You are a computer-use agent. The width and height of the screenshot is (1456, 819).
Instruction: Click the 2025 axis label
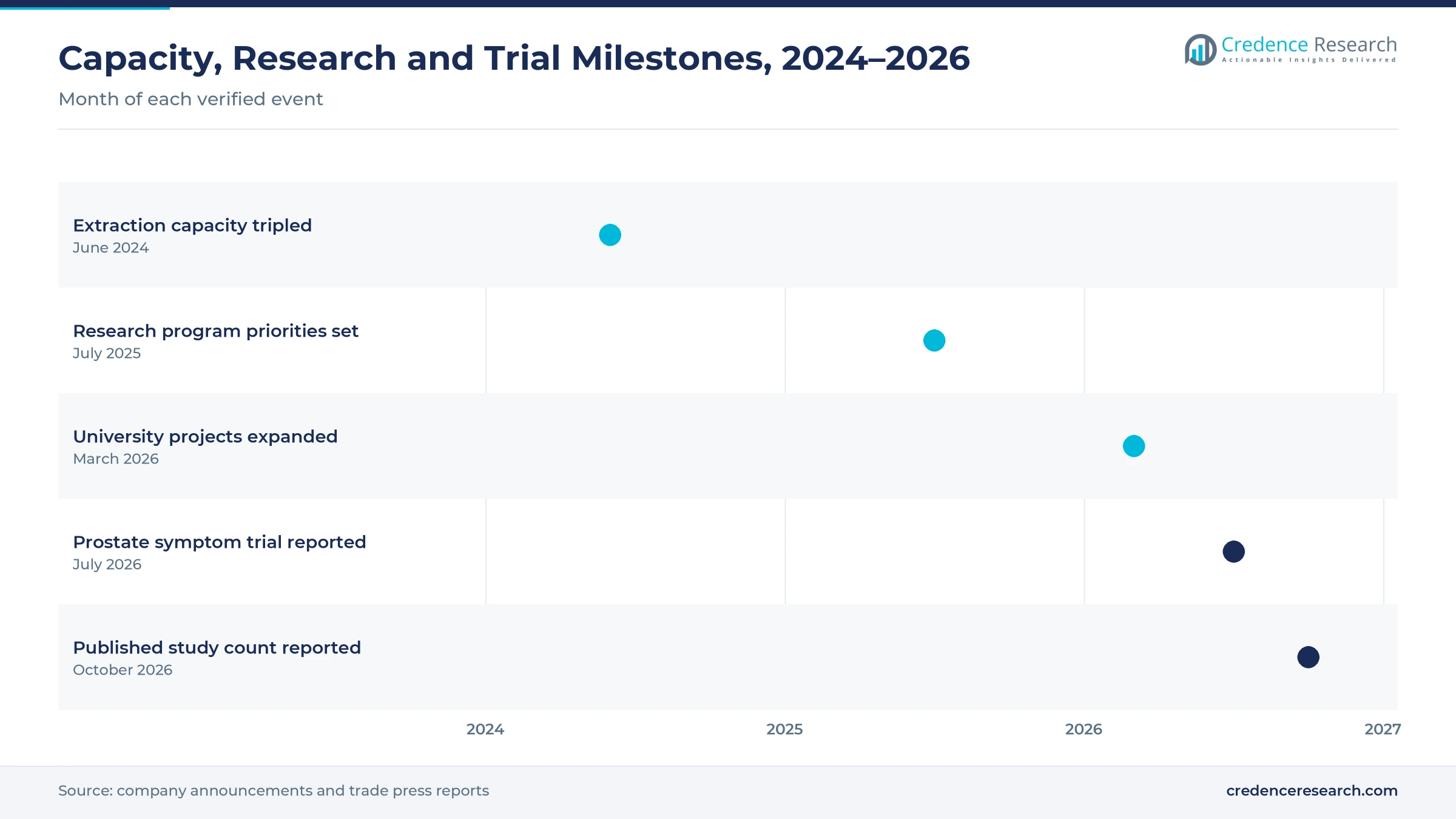pyautogui.click(x=784, y=729)
